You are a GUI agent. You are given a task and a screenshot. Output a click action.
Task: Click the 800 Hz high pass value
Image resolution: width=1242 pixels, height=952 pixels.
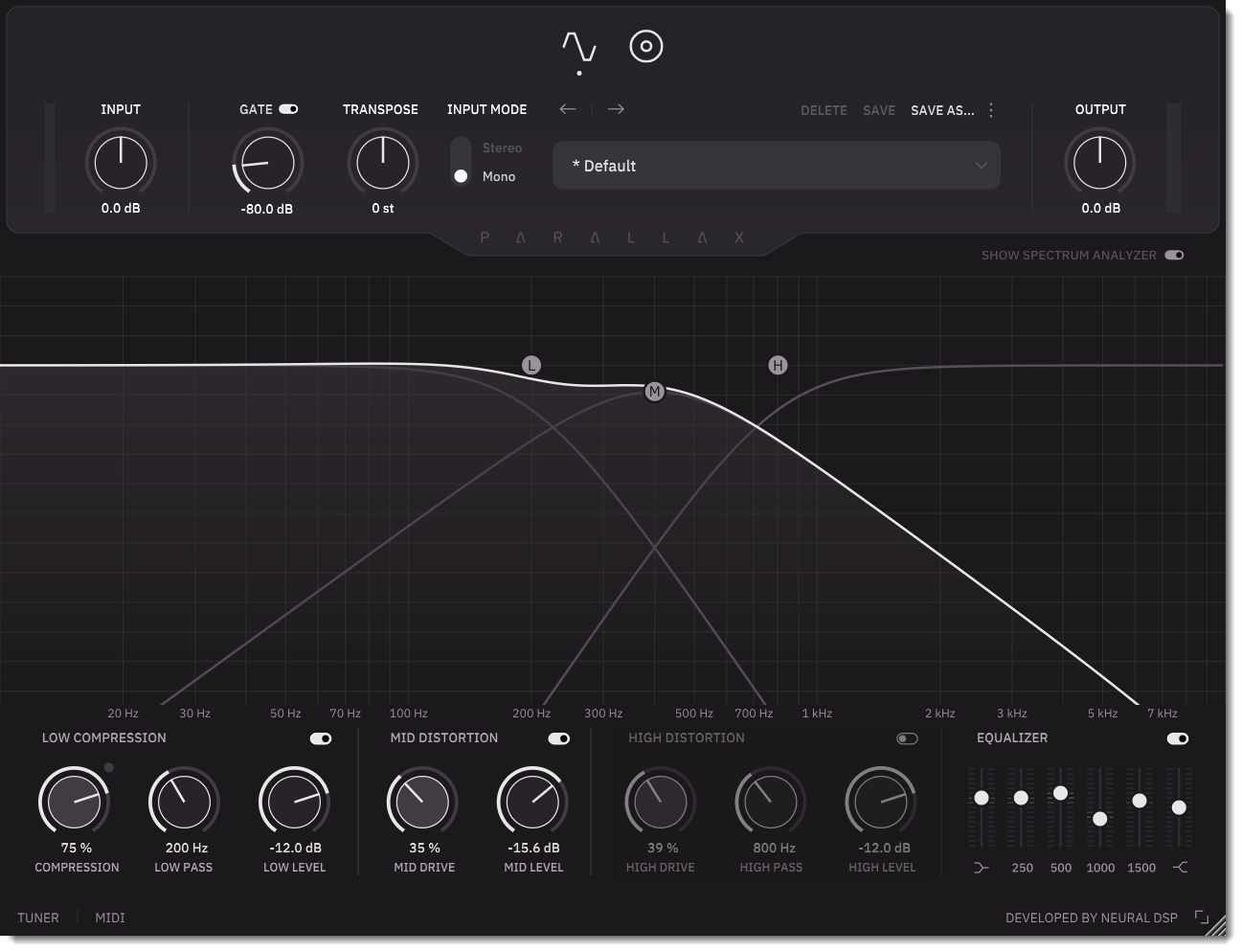click(x=774, y=848)
